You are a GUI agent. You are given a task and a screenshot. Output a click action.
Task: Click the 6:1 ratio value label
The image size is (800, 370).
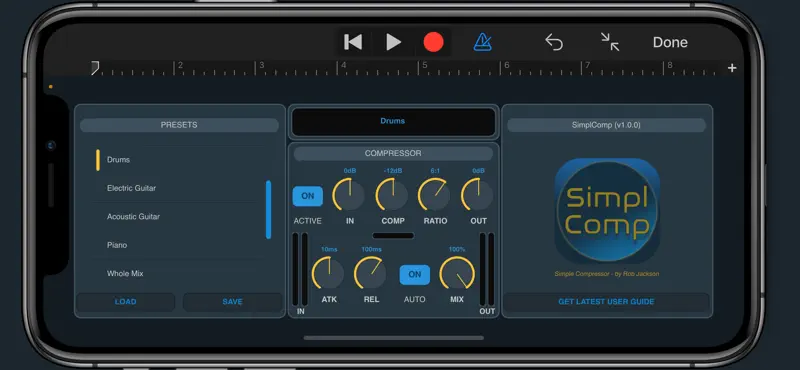coord(435,171)
